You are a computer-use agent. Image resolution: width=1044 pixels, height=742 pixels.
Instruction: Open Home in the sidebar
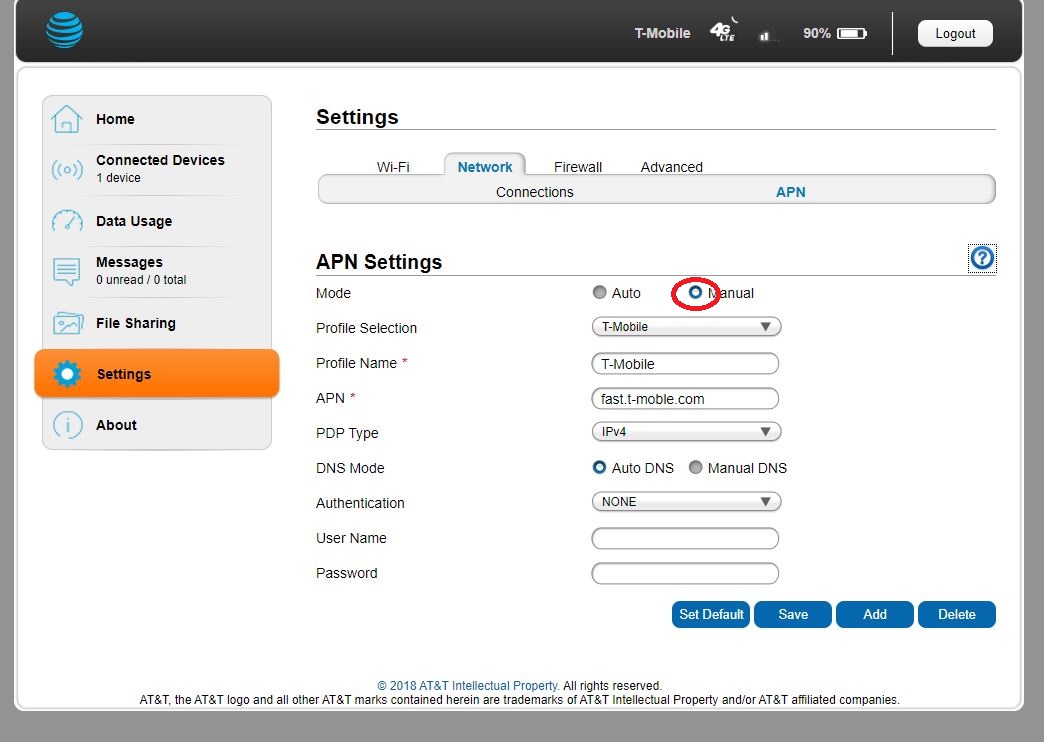157,119
